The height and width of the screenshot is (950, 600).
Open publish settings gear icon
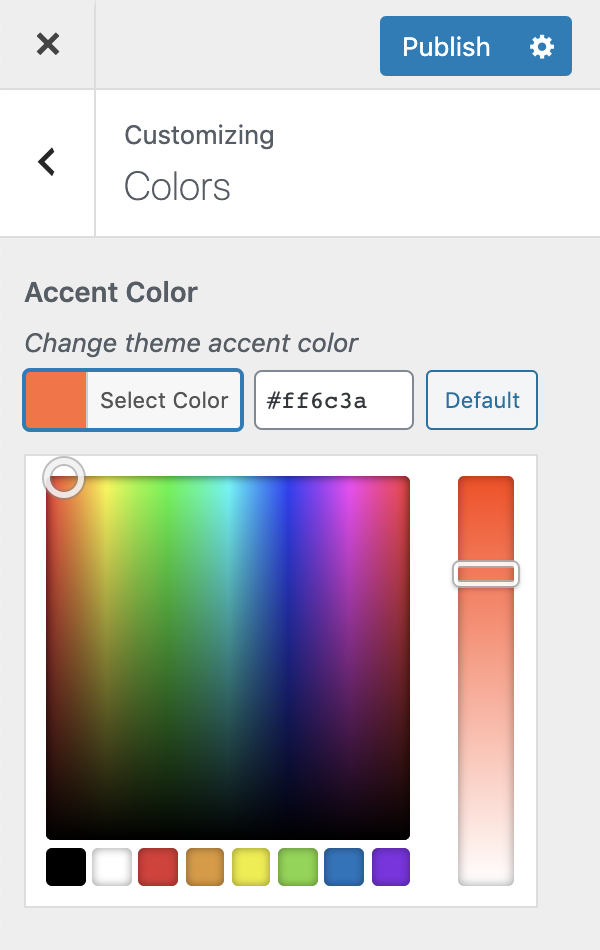point(541,47)
